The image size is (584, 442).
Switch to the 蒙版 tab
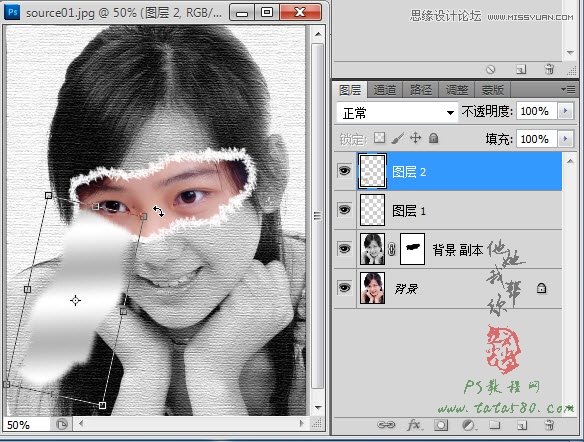pyautogui.click(x=492, y=90)
